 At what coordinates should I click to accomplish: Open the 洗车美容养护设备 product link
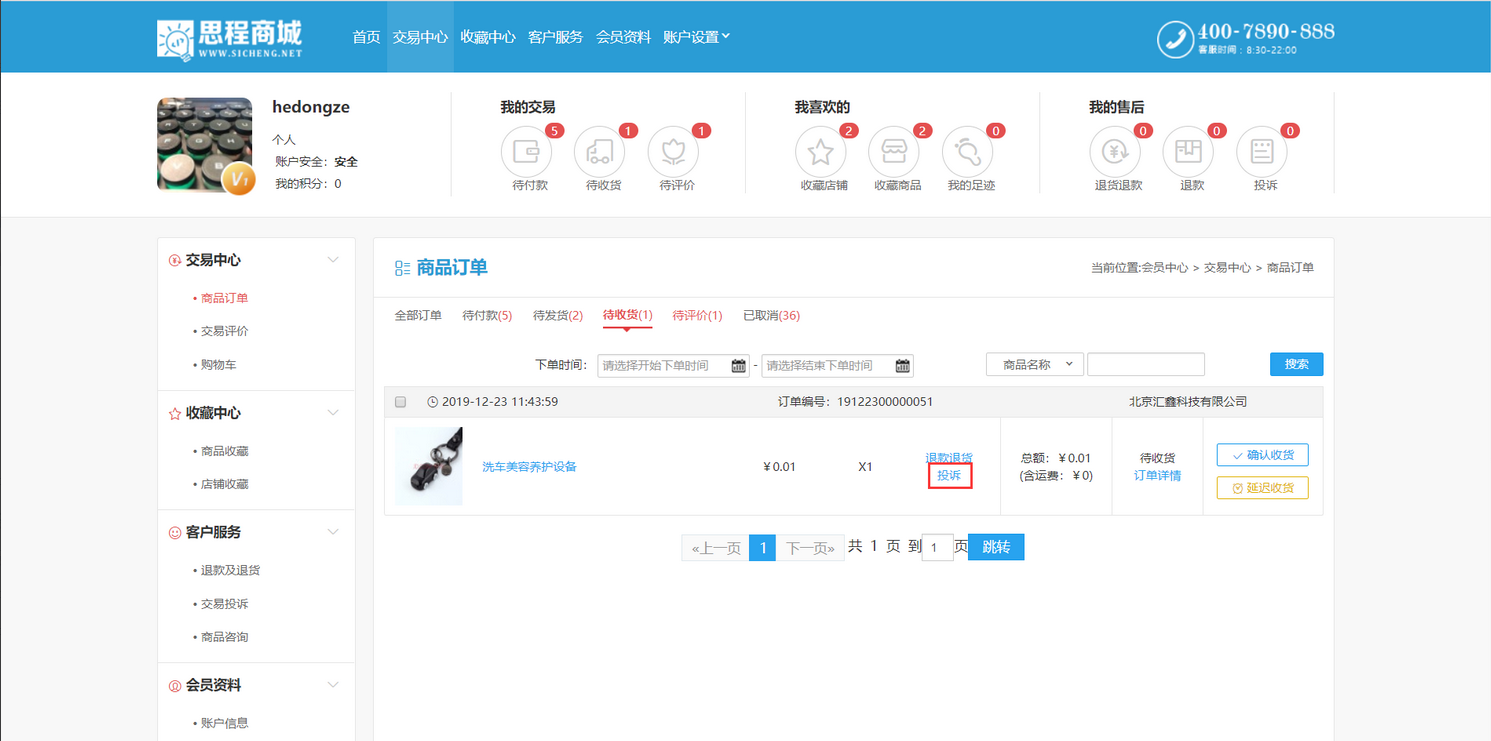(529, 467)
